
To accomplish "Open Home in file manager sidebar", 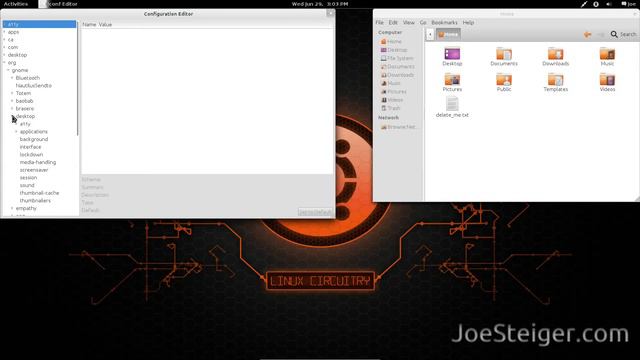I will (391, 42).
